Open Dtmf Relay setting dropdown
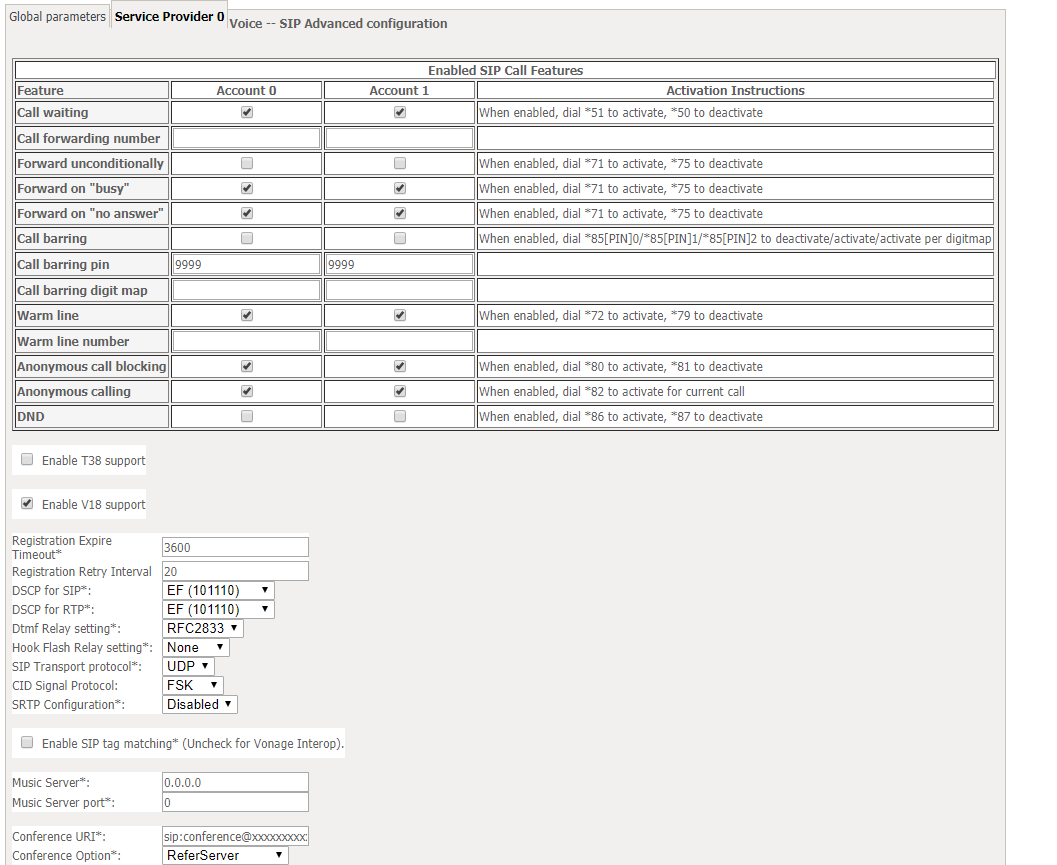This screenshot has width=1057, height=865. coord(203,628)
